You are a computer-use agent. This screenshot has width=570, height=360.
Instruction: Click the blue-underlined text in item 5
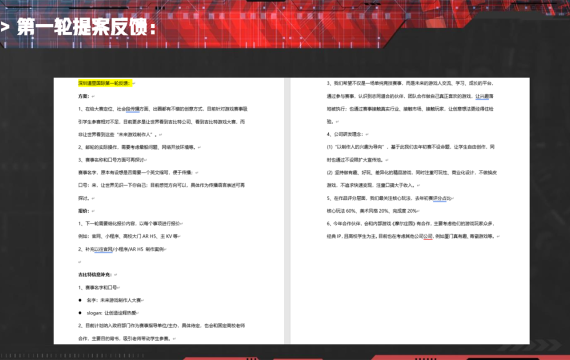click(439, 199)
